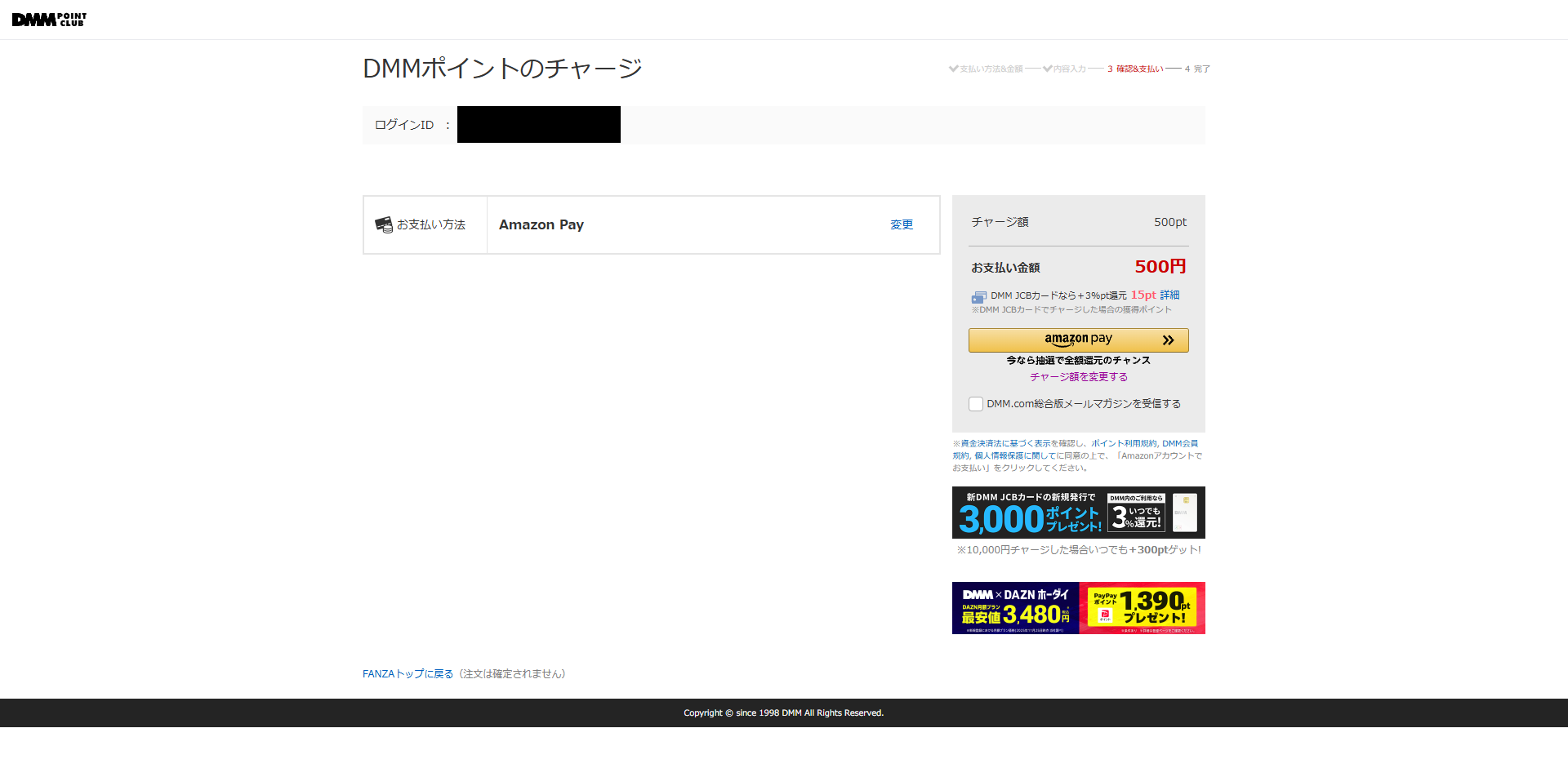The image size is (1568, 777).
Task: Click the wallet icon beside お支払い方法
Action: [383, 224]
